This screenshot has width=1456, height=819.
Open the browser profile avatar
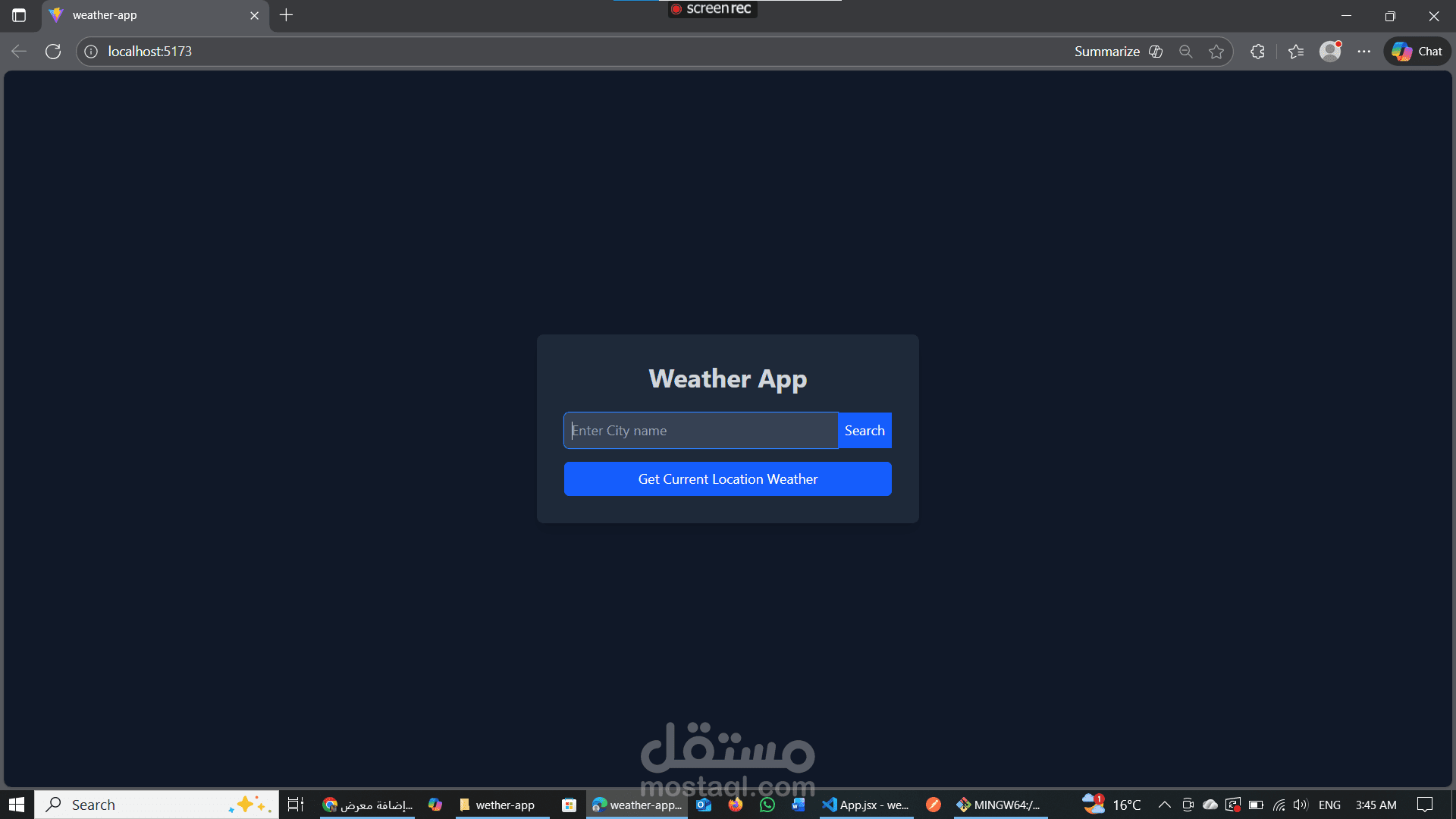pos(1329,51)
